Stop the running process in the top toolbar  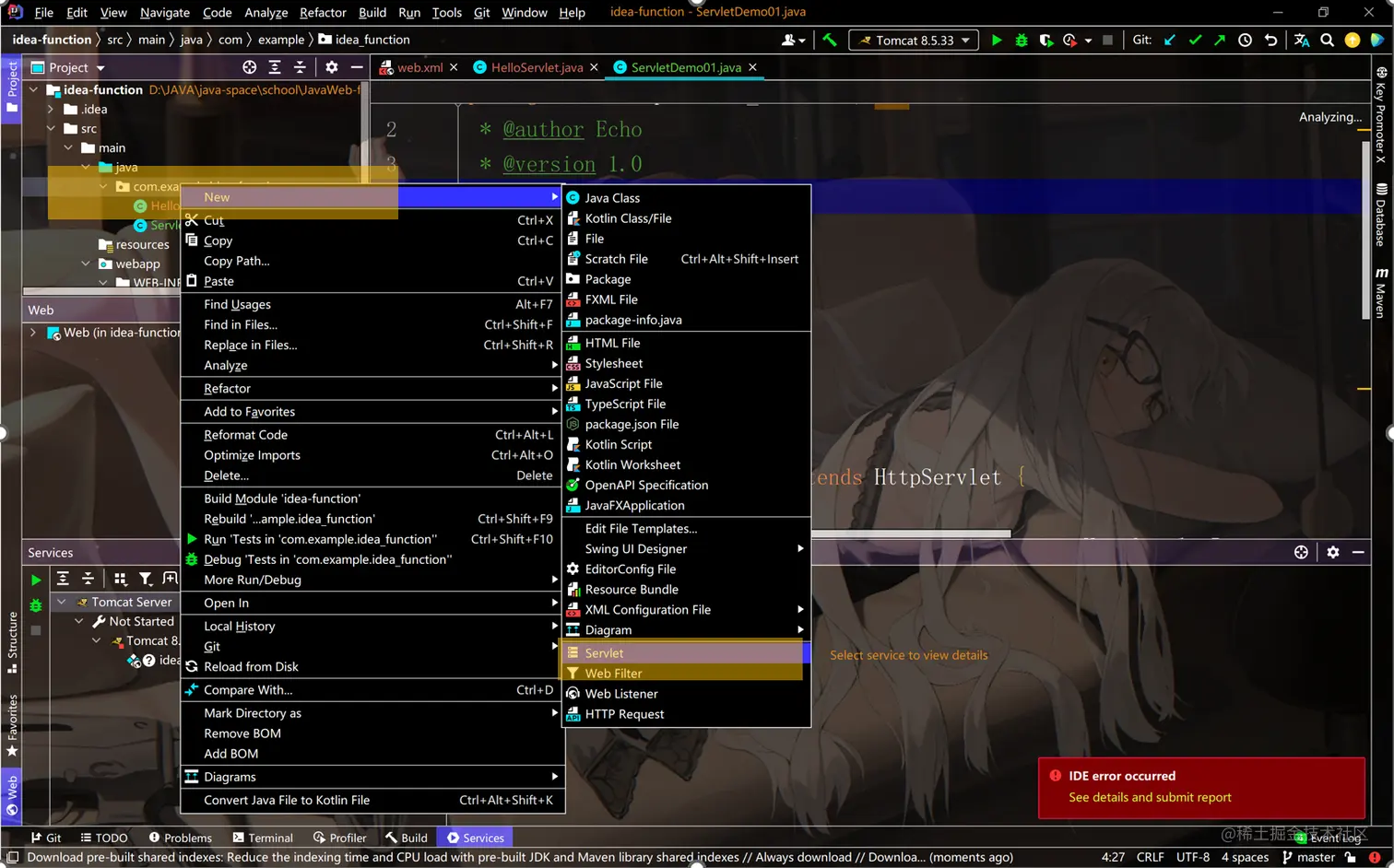point(1107,40)
